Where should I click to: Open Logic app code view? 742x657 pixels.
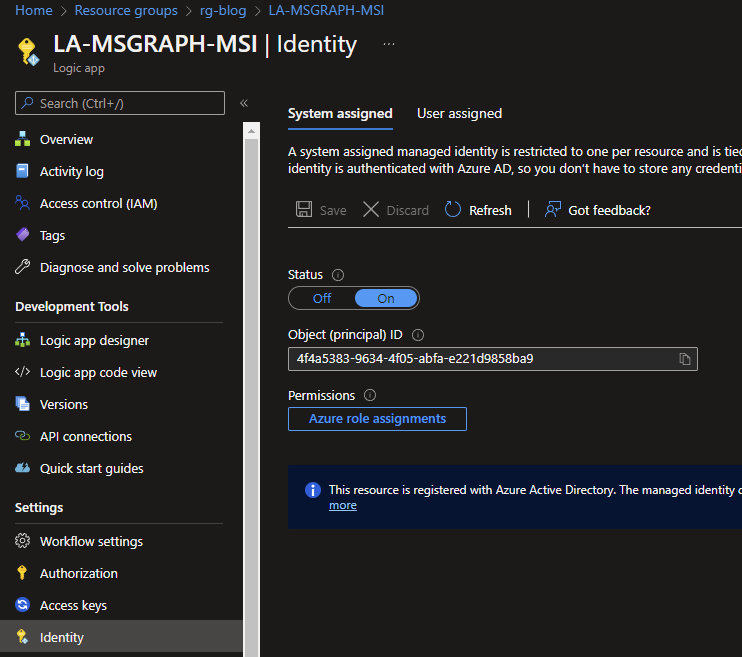click(98, 373)
